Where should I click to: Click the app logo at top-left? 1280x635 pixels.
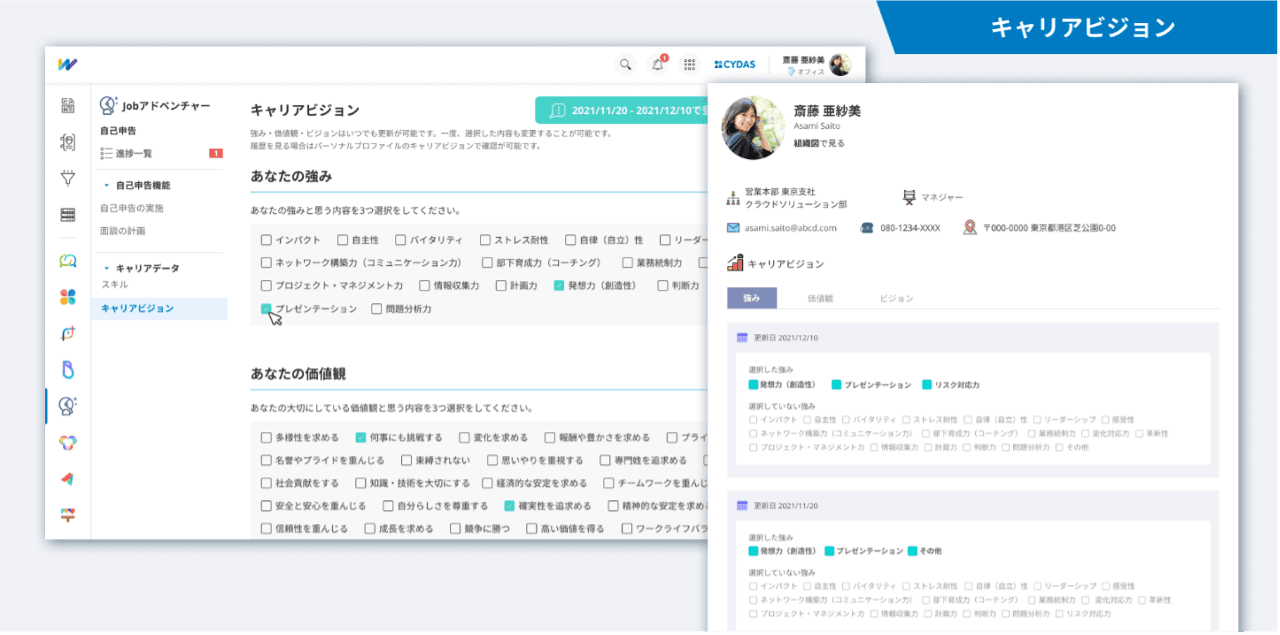[x=67, y=64]
